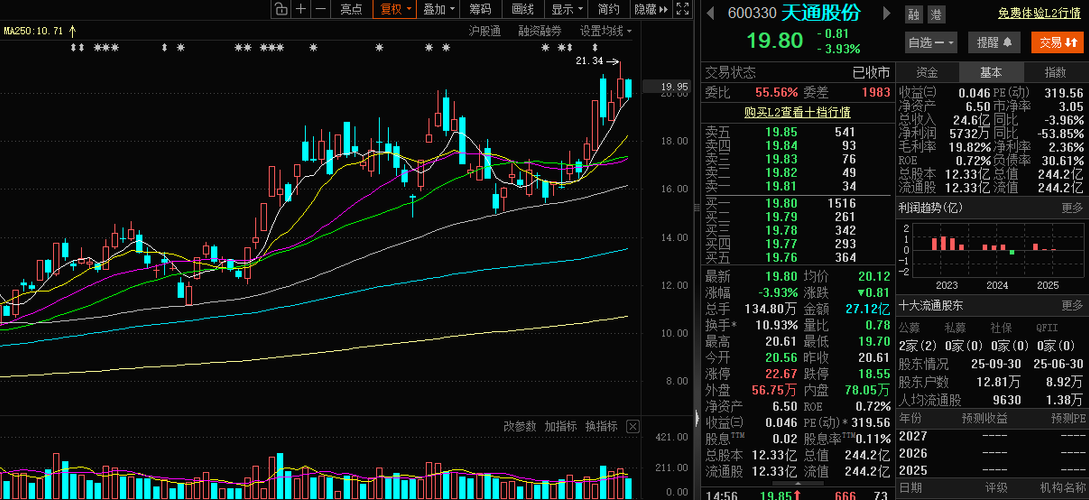Toggle the 亮点 highlights button
Viewport: 1089px width, 500px height.
(x=351, y=9)
